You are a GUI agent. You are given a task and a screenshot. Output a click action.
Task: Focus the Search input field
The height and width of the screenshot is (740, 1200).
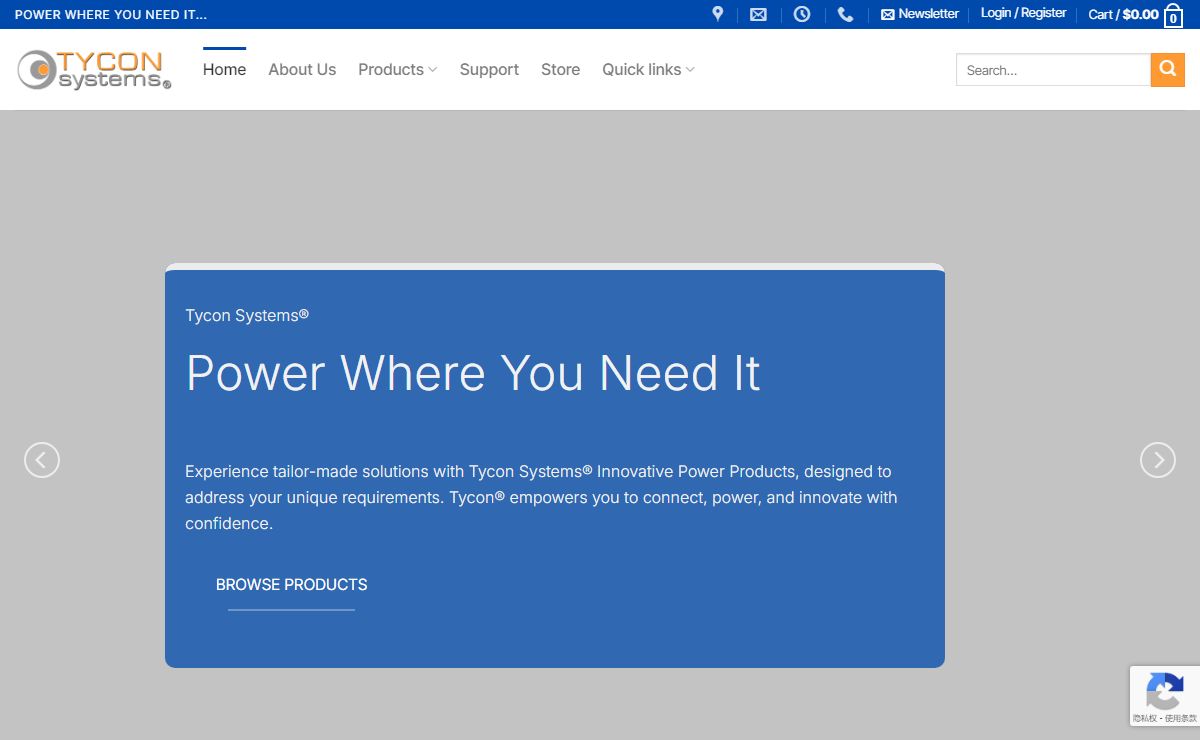click(1054, 70)
